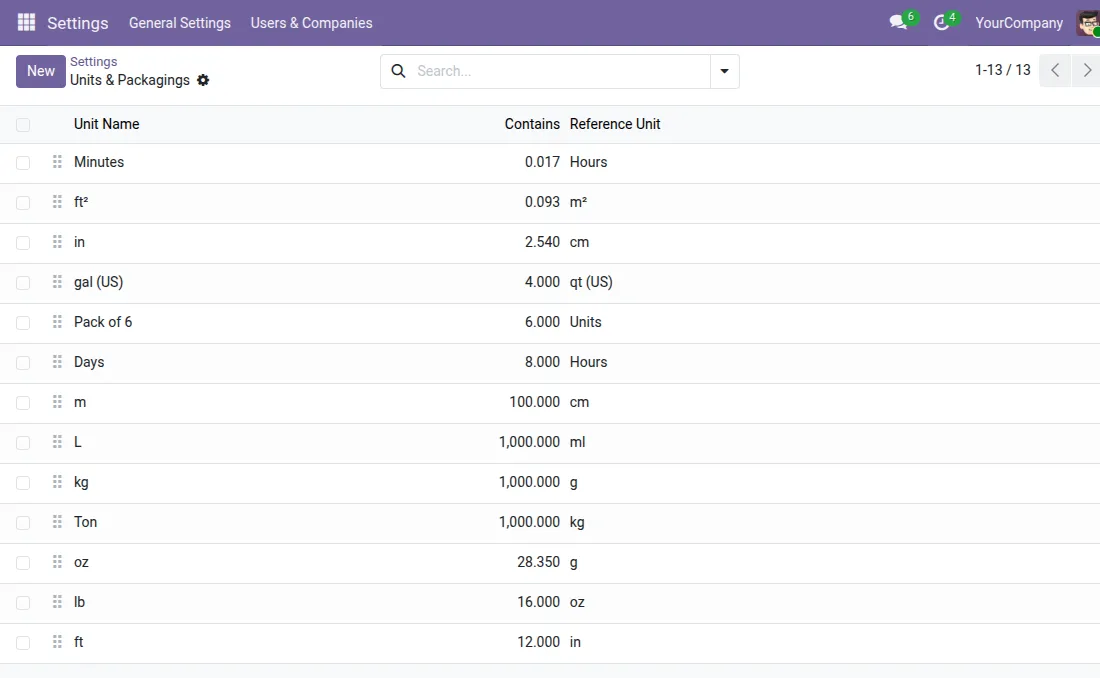Follow the Settings breadcrumb link
This screenshot has height=678, width=1100.
click(x=93, y=62)
